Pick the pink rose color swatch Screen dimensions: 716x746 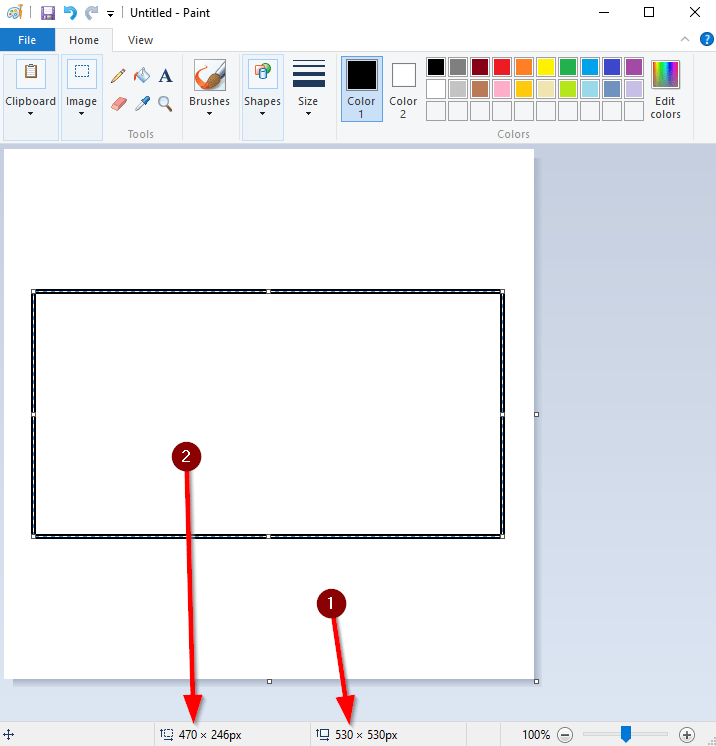click(x=502, y=89)
